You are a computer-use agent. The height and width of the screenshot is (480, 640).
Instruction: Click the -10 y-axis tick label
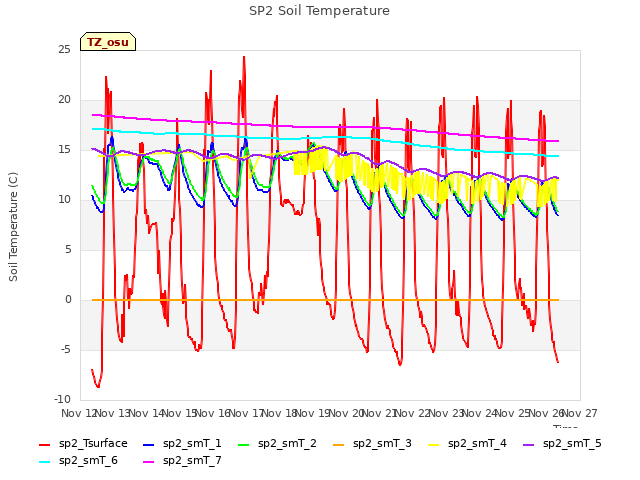pyautogui.click(x=62, y=399)
